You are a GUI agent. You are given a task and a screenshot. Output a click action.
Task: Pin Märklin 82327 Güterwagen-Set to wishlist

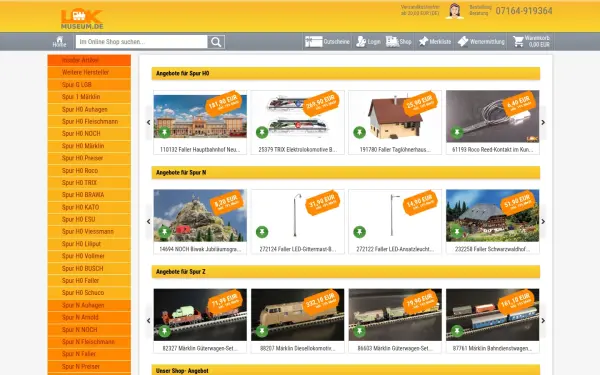tap(165, 331)
